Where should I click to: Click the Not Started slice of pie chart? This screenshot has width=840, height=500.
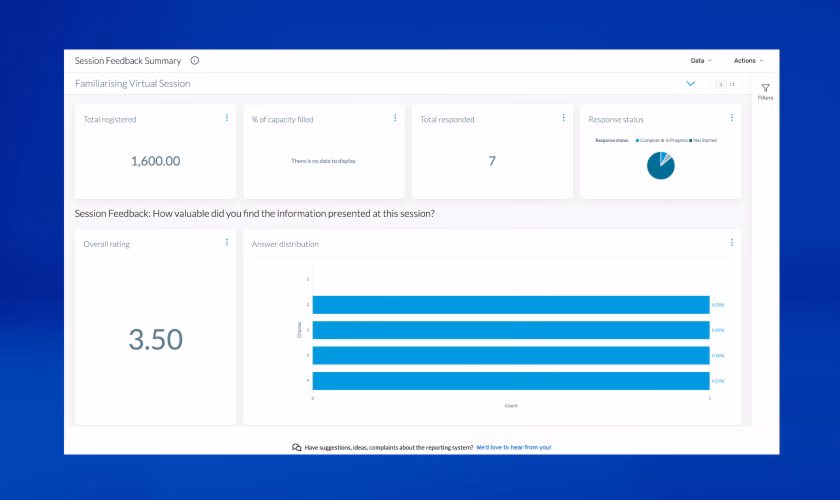[657, 169]
